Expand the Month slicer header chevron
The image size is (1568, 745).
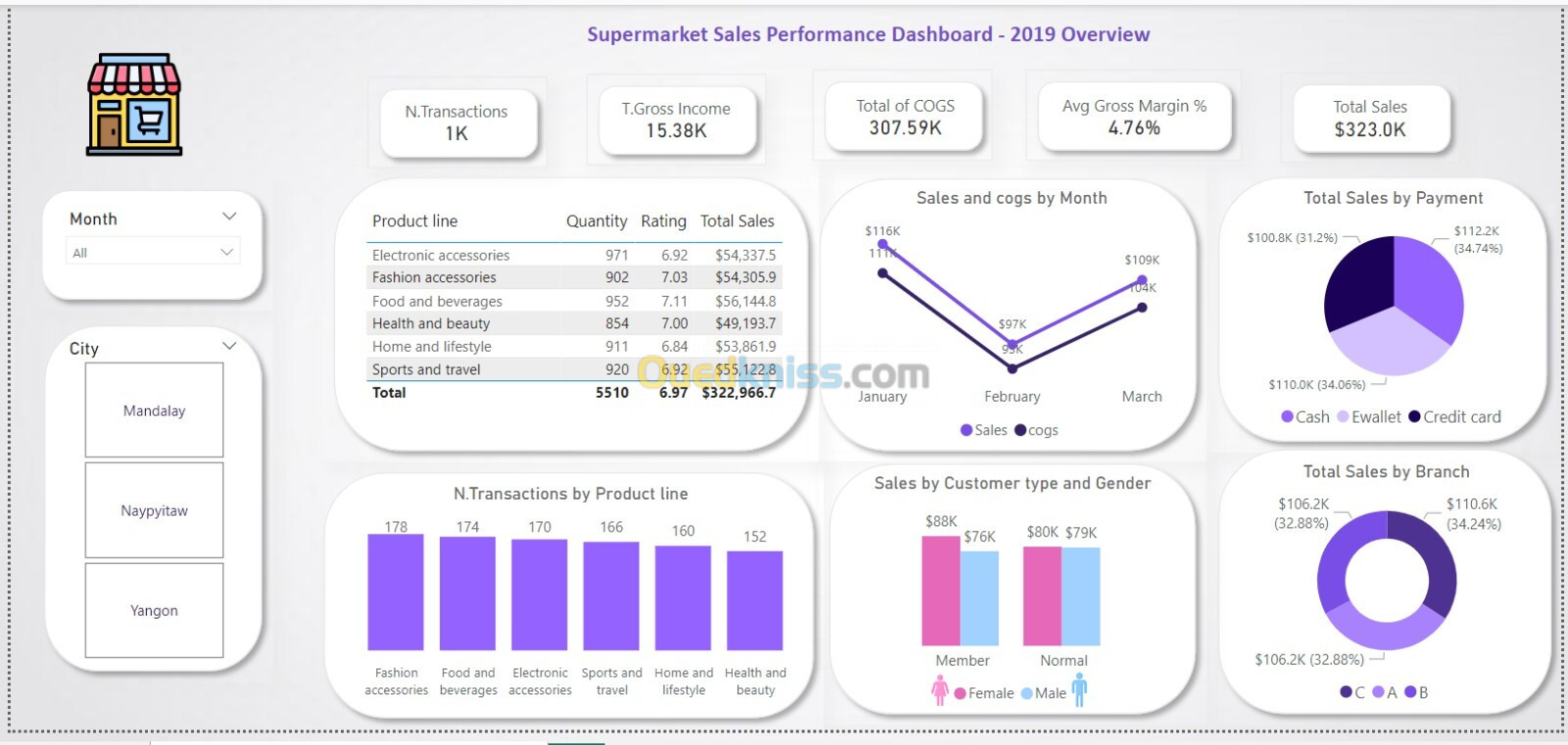click(x=229, y=217)
